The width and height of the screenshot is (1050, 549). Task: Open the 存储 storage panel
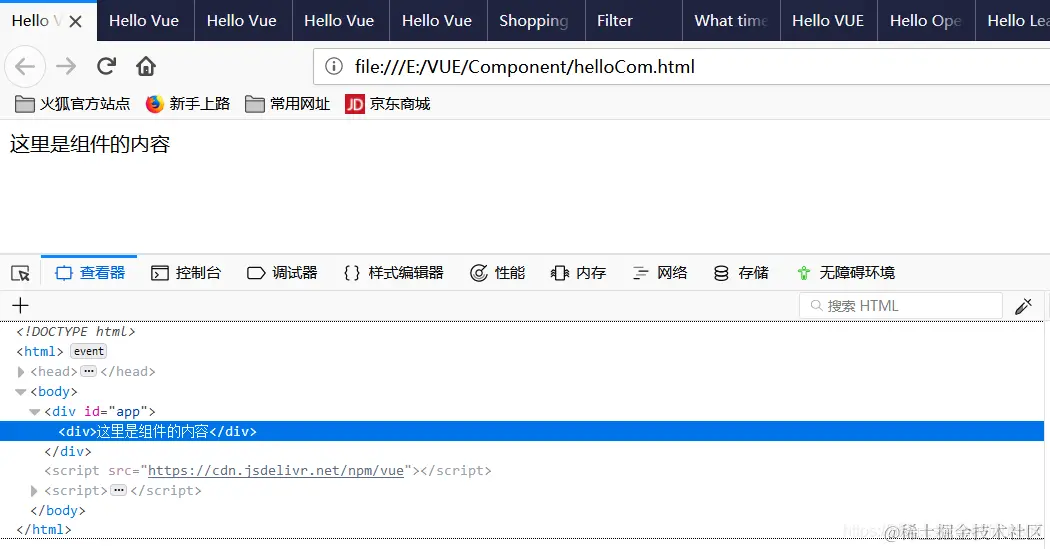[741, 273]
